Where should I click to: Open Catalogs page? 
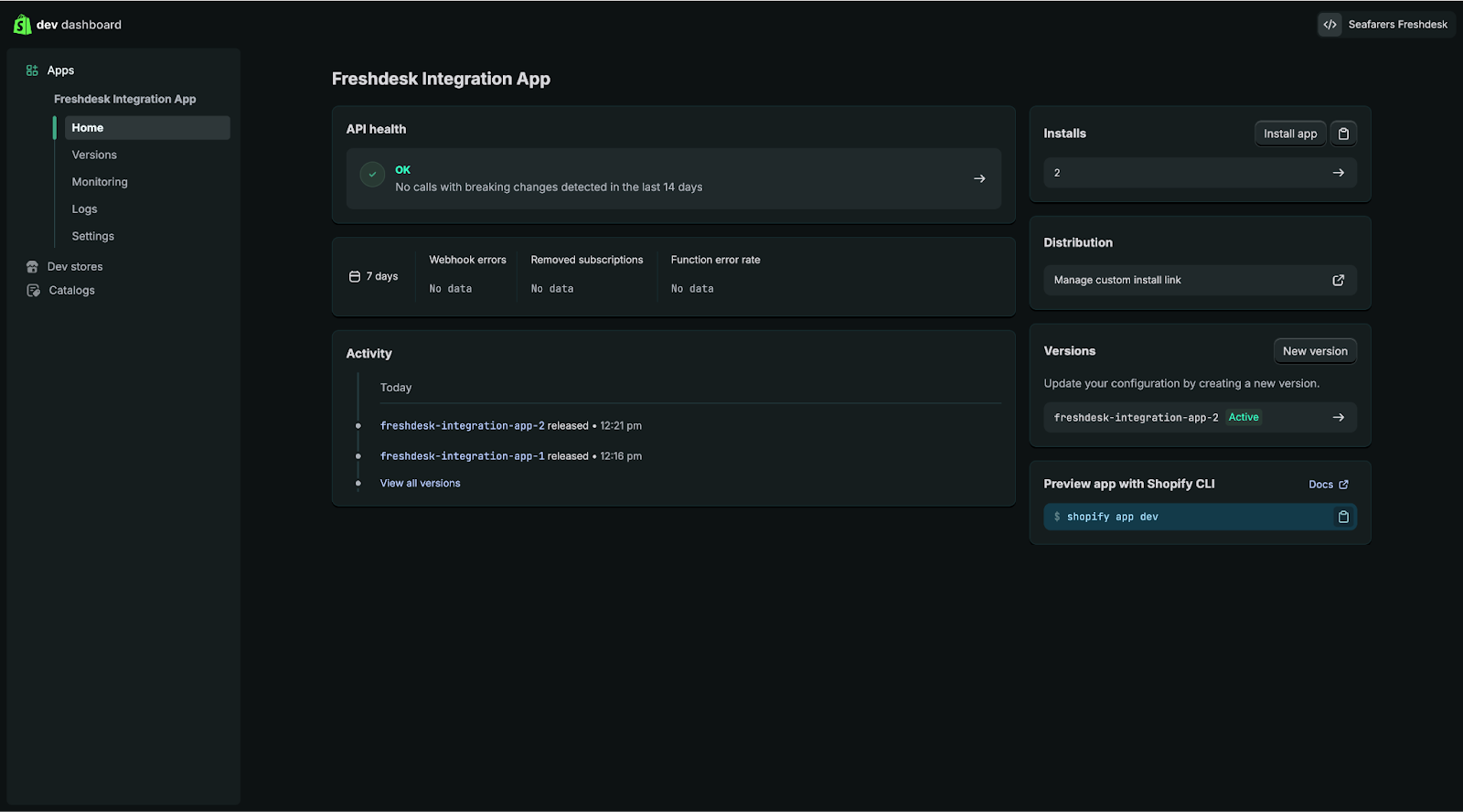point(71,291)
